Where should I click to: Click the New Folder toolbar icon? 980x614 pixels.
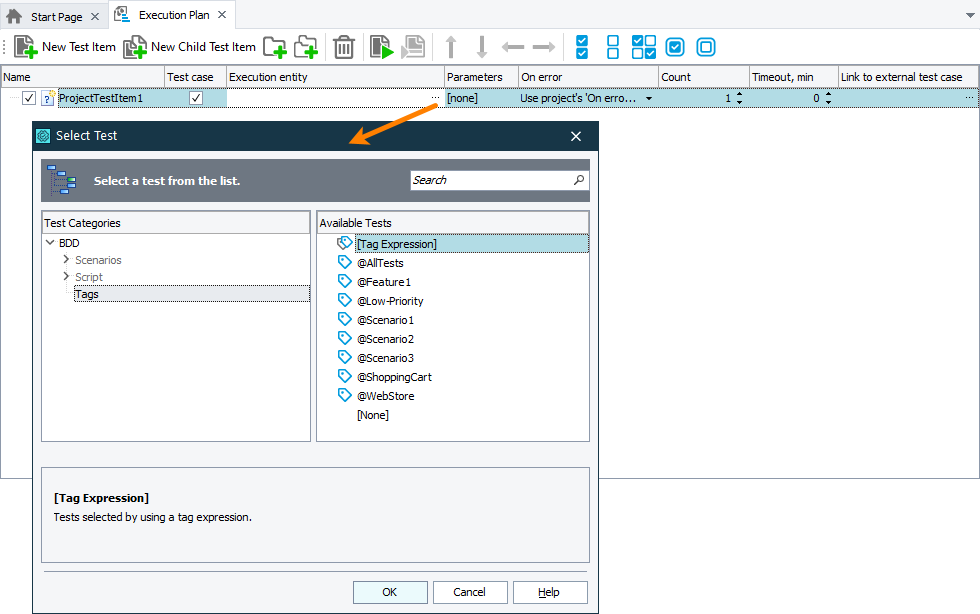[274, 47]
